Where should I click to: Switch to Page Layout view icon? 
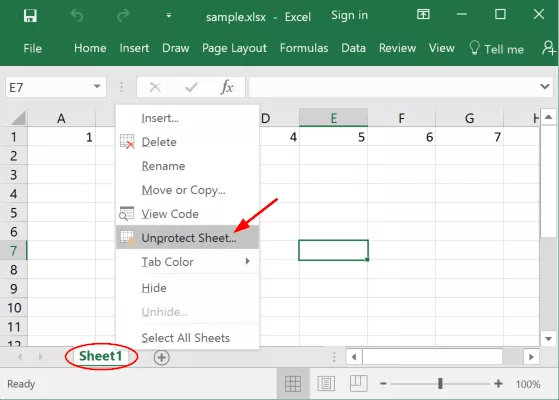pos(326,384)
